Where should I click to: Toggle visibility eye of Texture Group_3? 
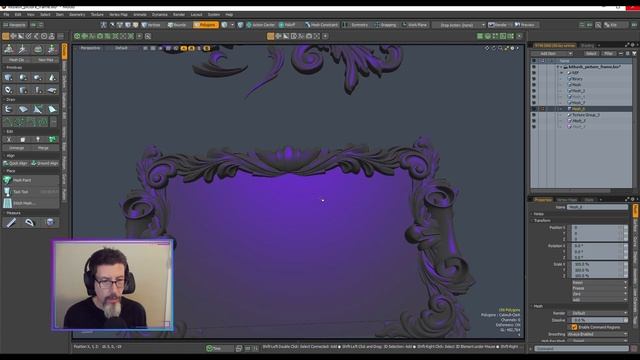(534, 115)
